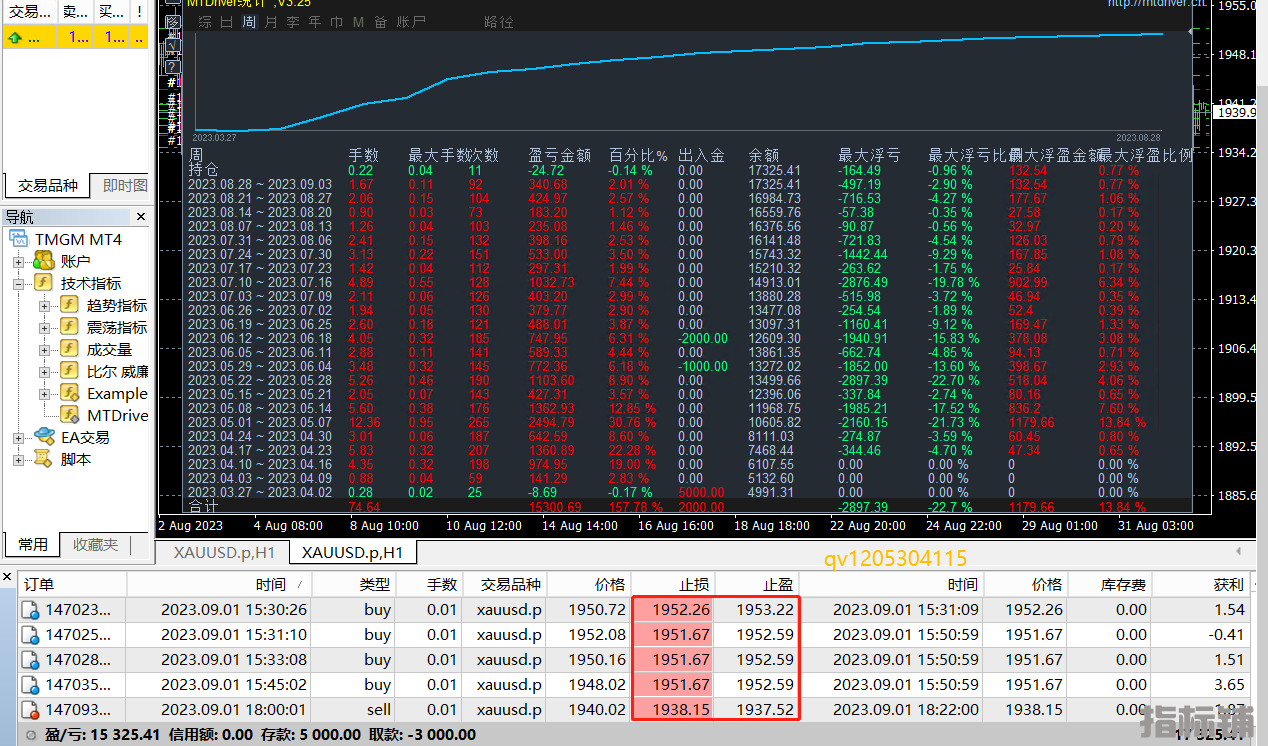Expand the 趋势指标 tree node

tap(45, 305)
